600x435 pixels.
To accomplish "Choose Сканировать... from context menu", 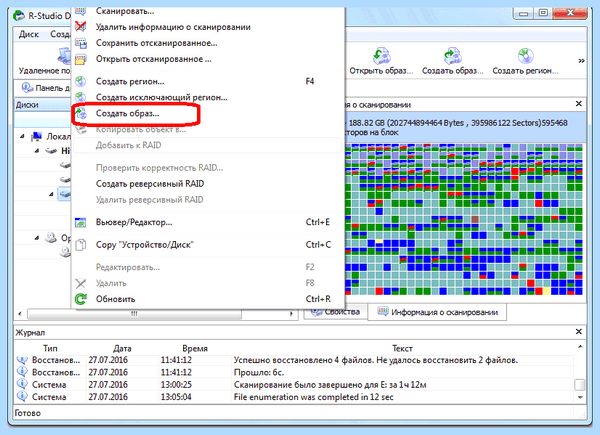I will click(125, 11).
